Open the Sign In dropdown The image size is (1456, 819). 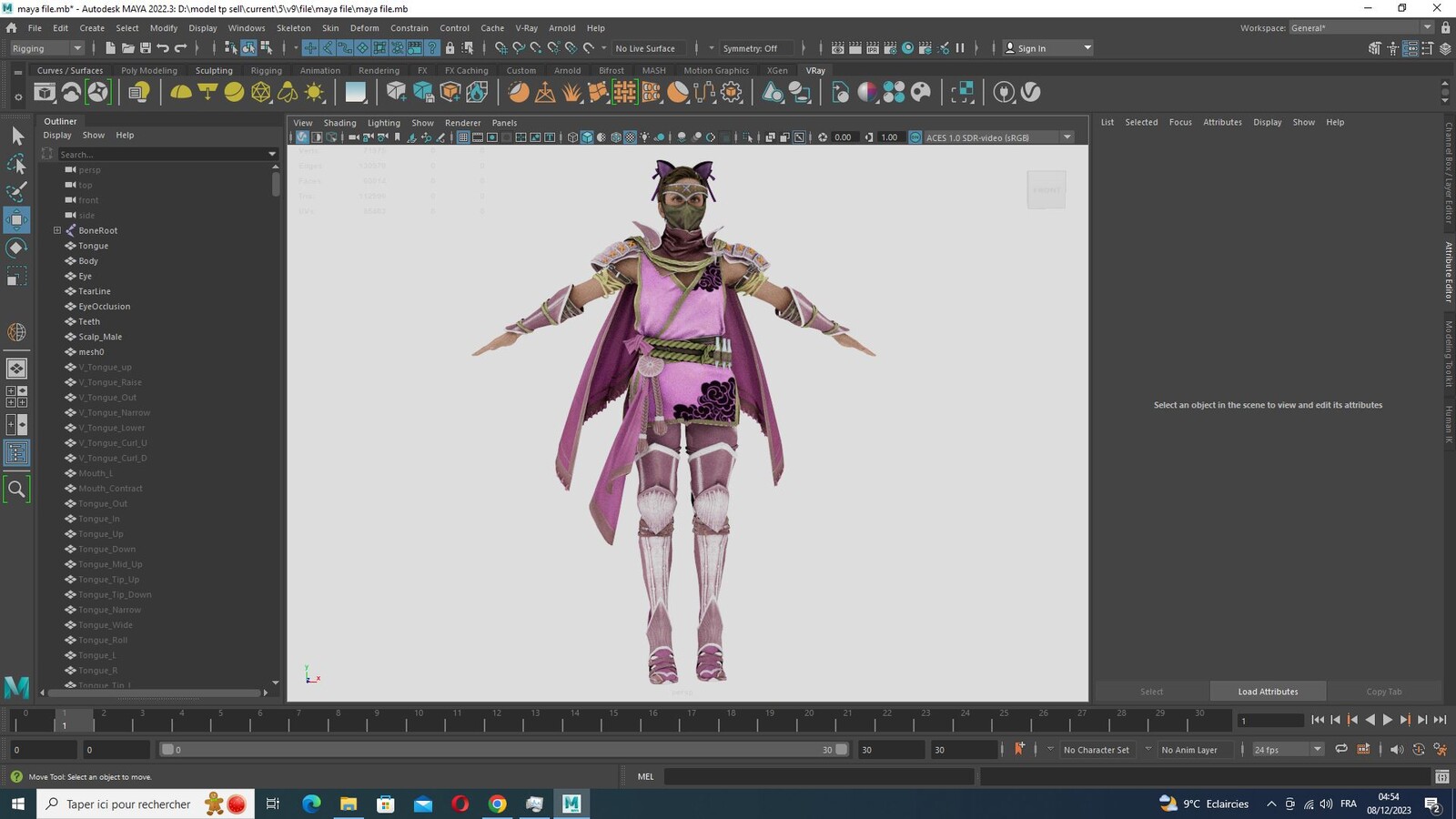click(x=1047, y=48)
